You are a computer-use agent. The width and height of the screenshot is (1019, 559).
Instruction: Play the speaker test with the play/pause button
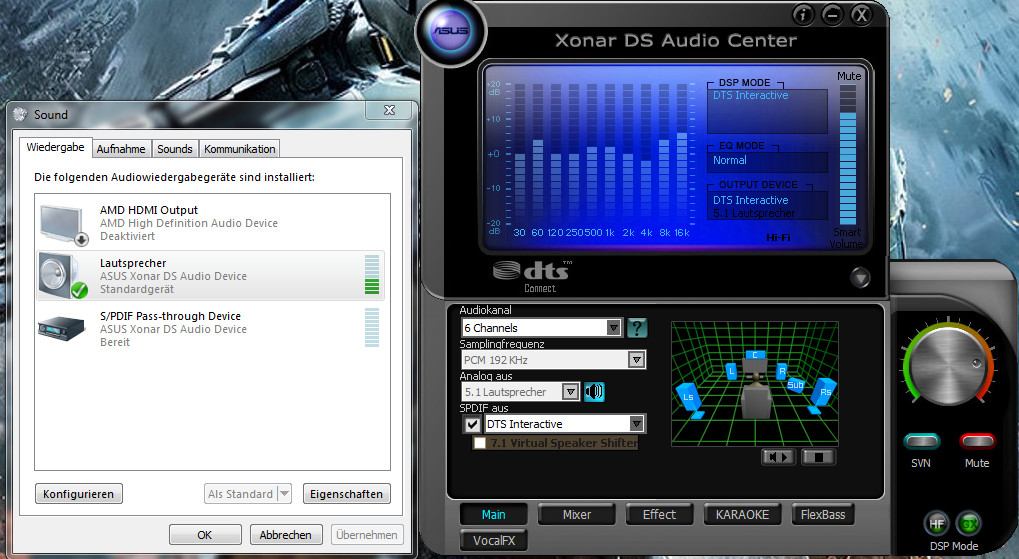[x=778, y=457]
